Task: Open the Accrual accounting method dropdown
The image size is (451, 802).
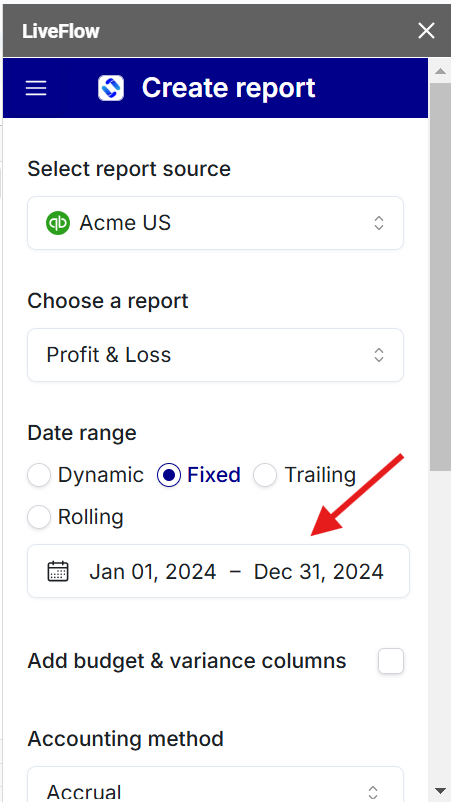Action: (215, 784)
